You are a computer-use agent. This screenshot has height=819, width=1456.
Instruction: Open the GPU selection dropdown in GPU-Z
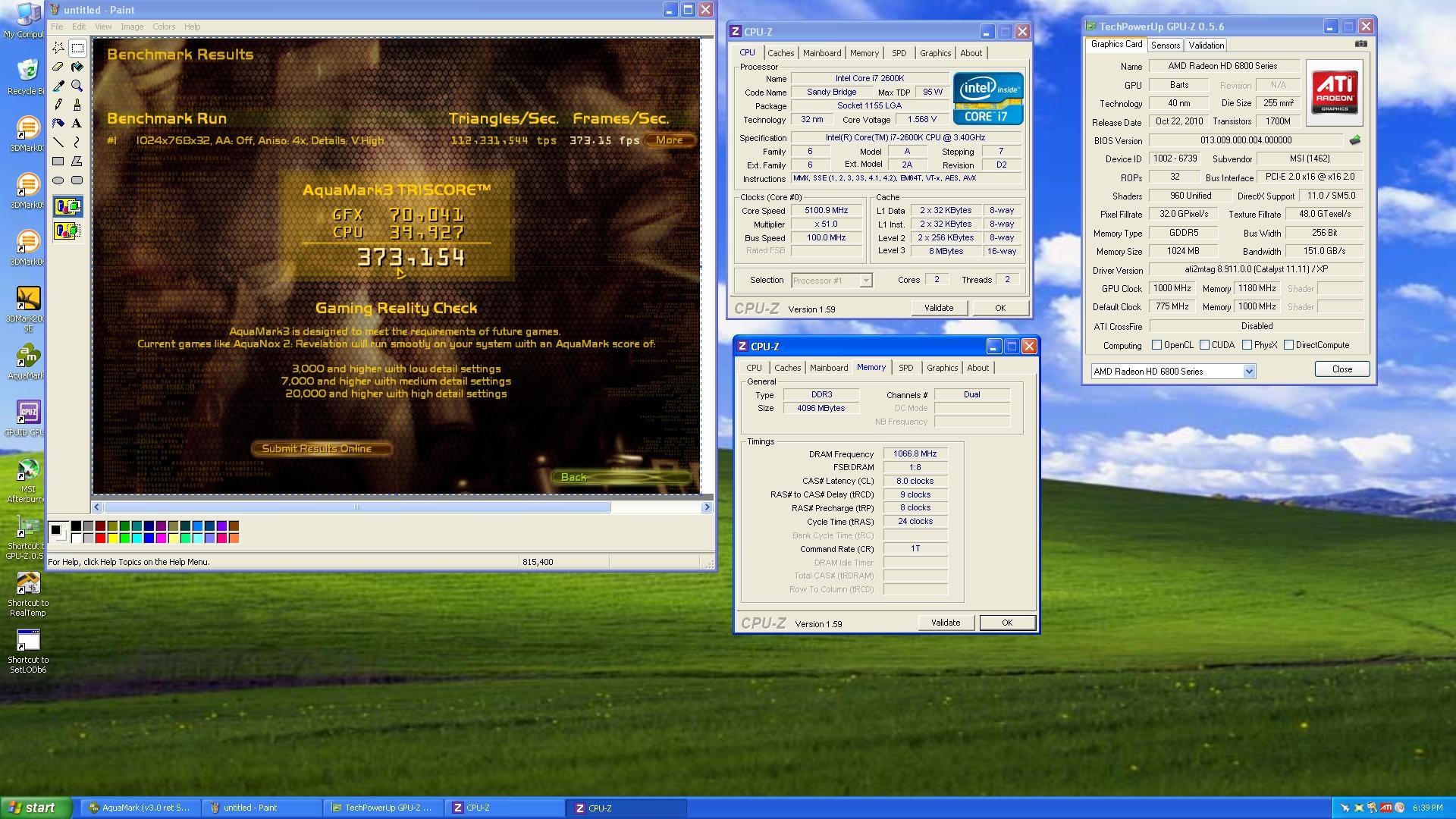tap(1249, 372)
